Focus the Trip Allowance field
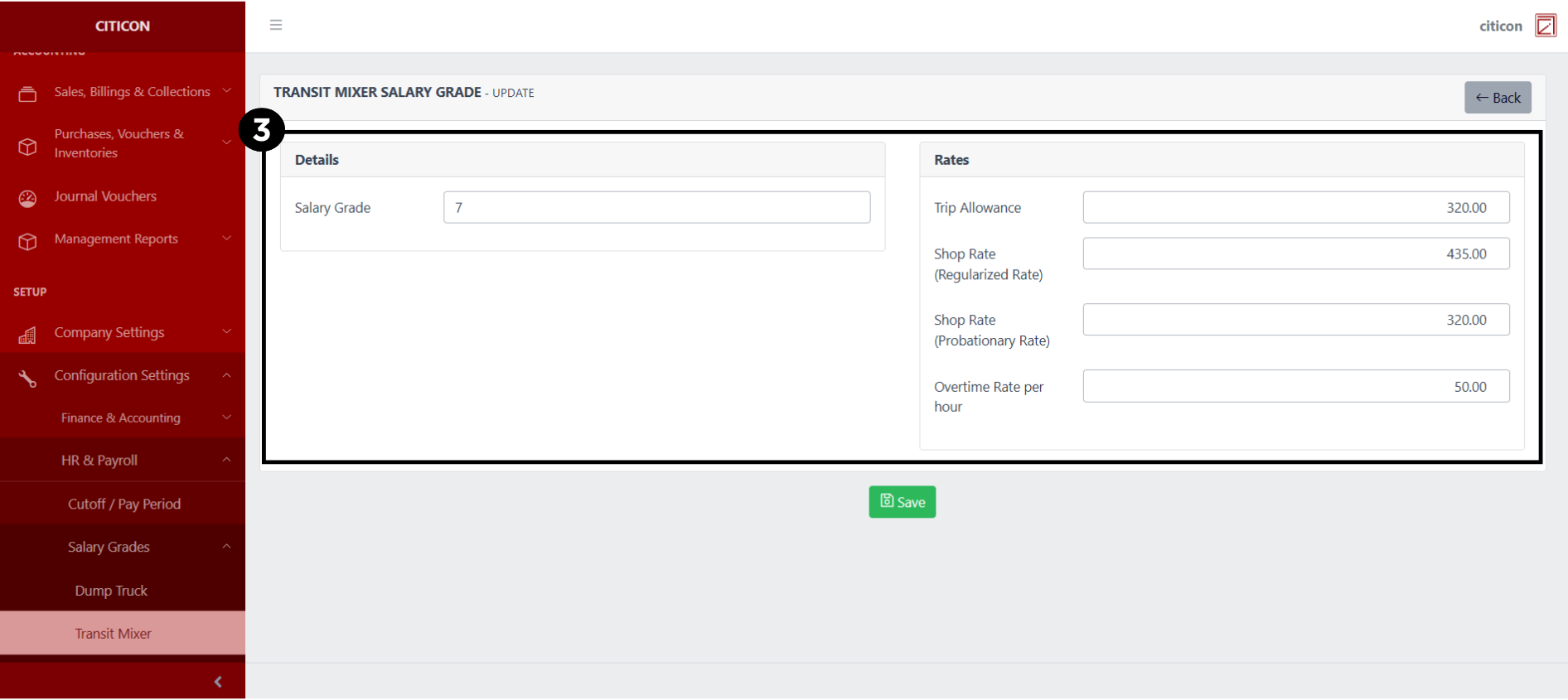 (x=1295, y=208)
